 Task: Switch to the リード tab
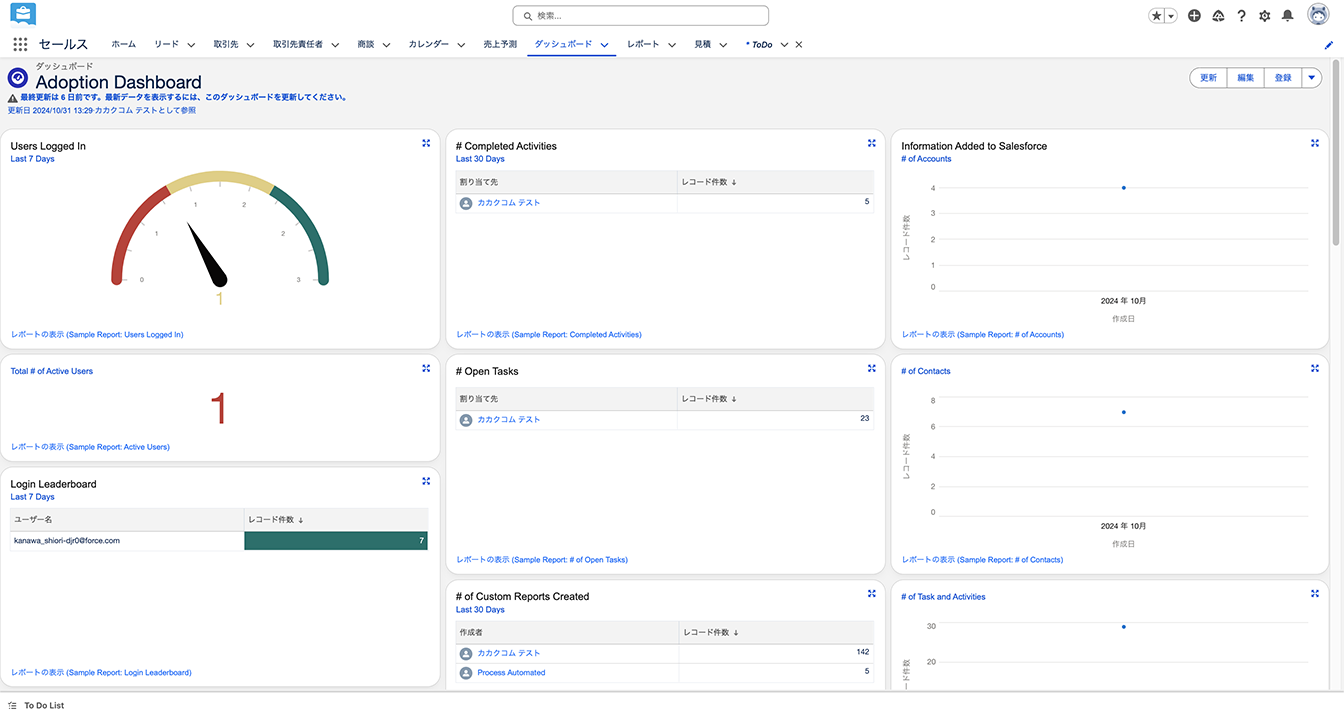166,45
